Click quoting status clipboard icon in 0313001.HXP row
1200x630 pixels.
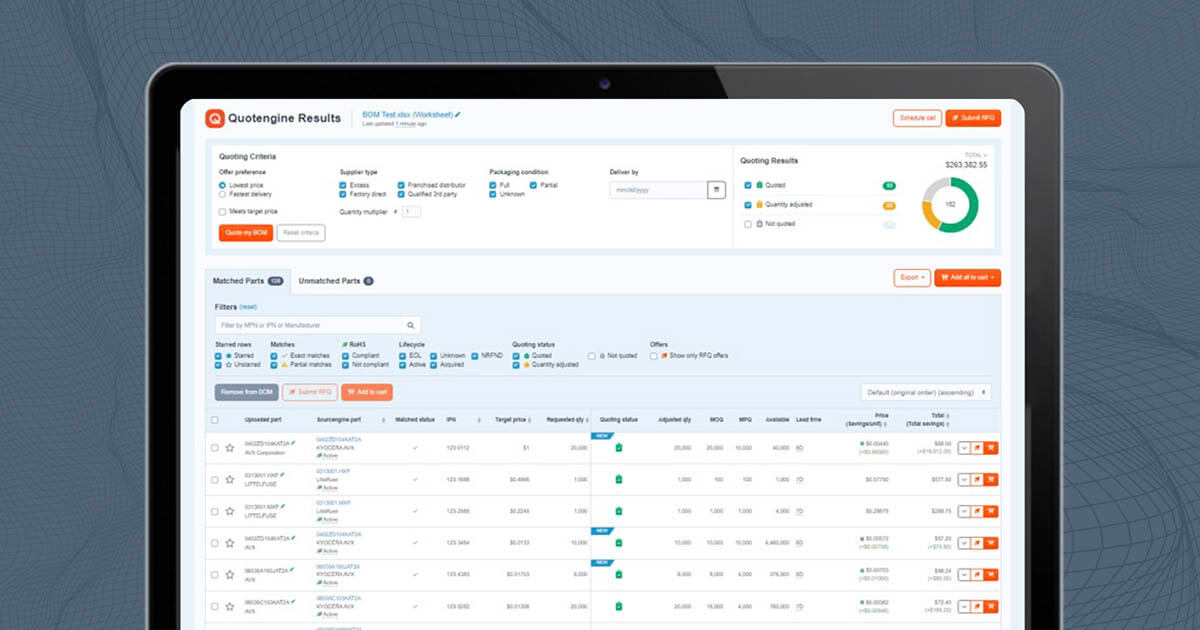(618, 480)
